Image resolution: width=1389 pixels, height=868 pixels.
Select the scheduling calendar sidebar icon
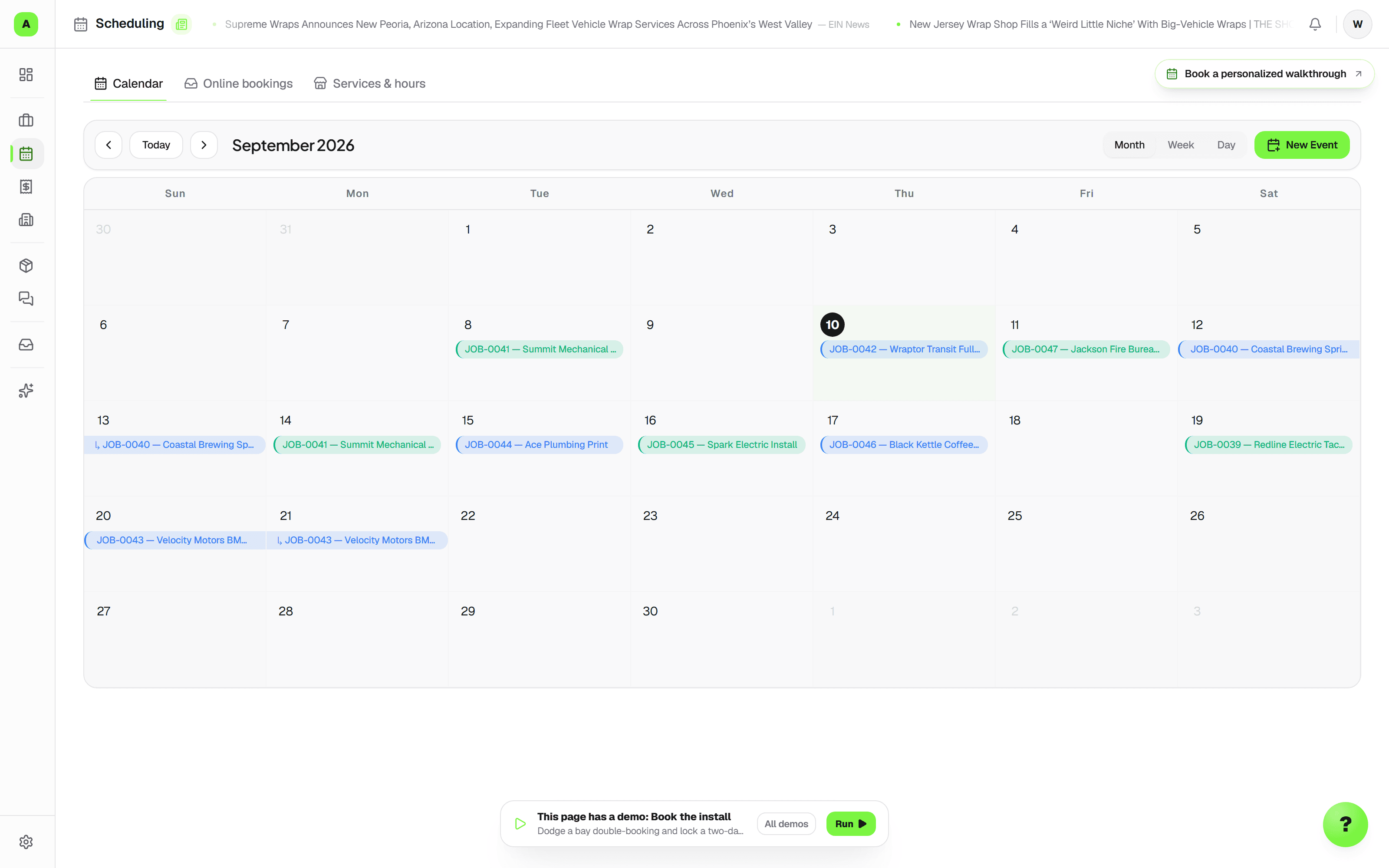(x=26, y=154)
